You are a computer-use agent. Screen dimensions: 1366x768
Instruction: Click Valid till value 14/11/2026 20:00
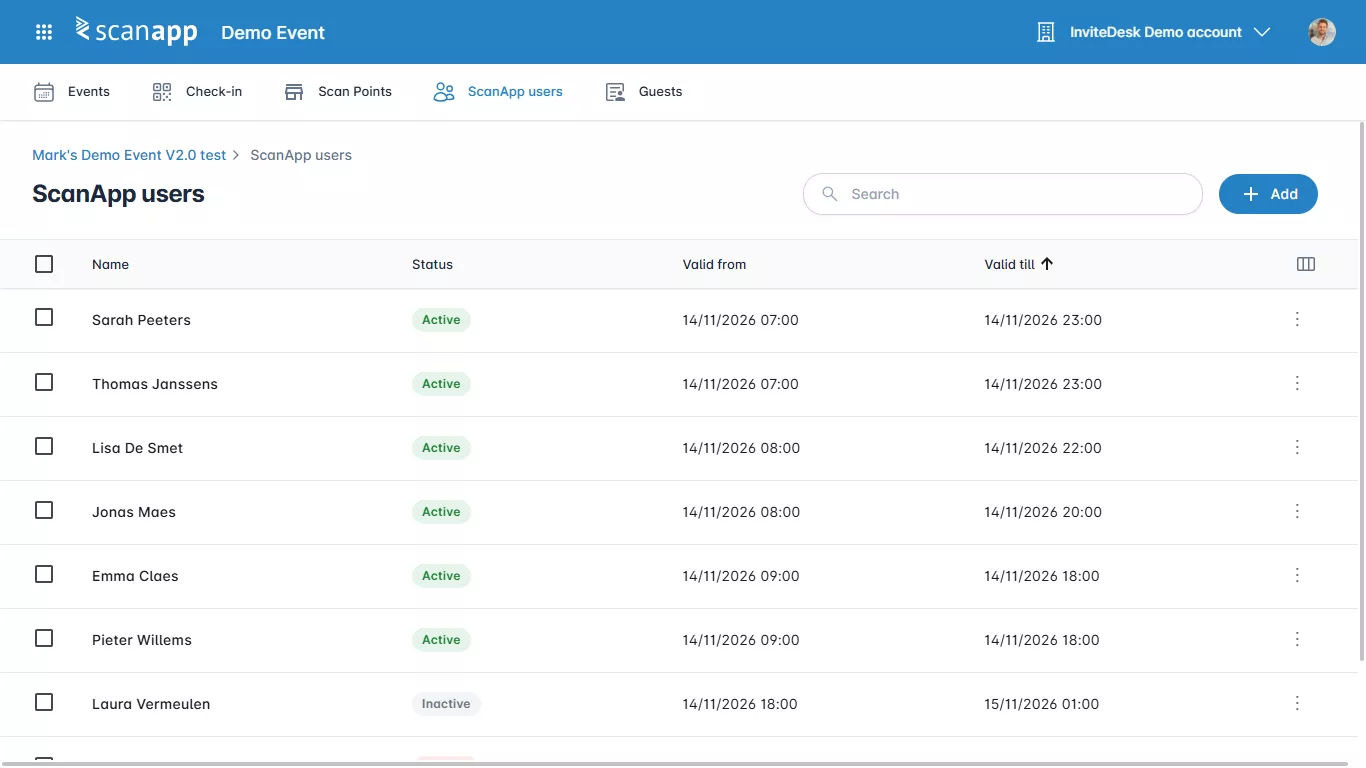tap(1043, 512)
